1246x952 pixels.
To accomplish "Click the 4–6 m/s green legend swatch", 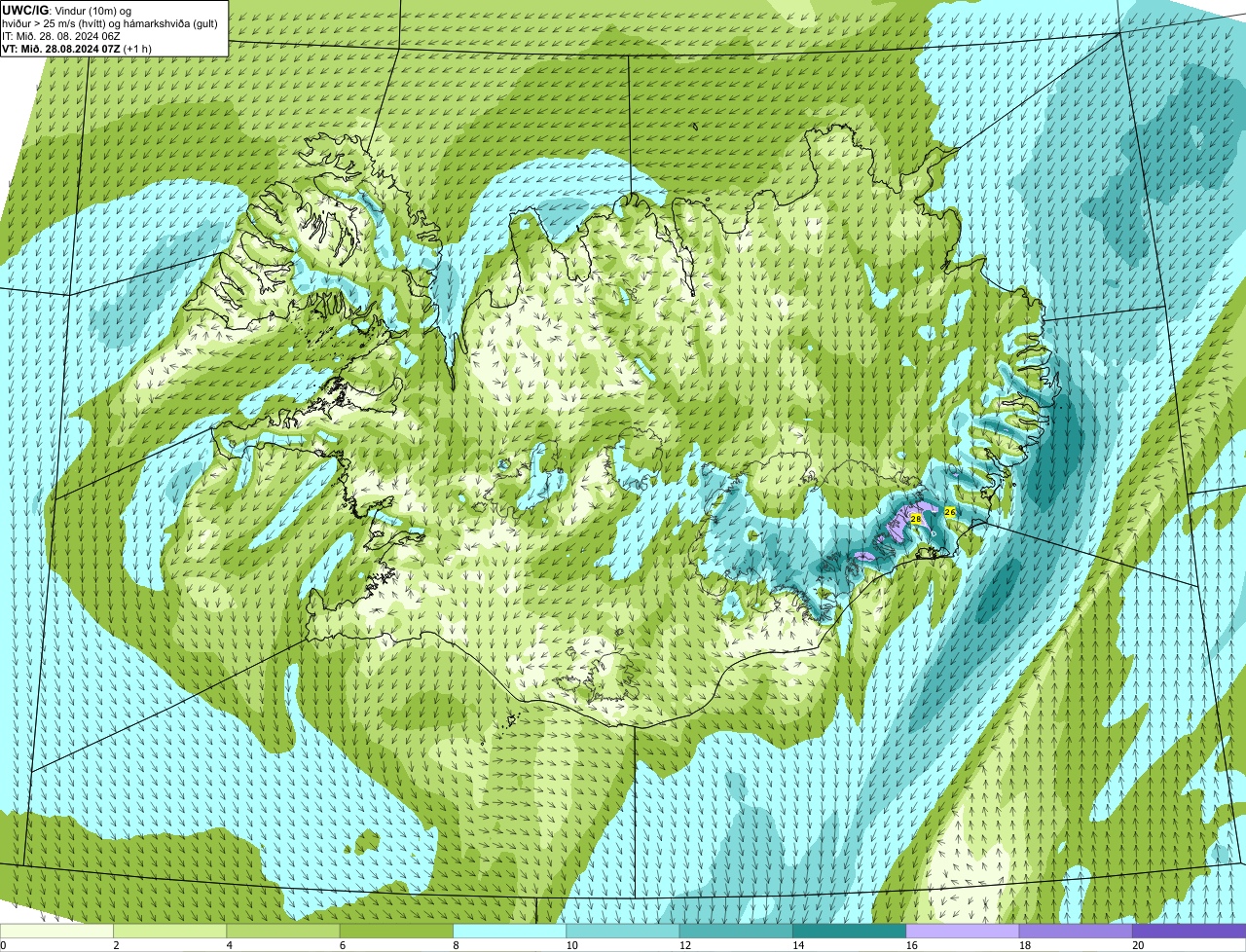I will pos(283,932).
